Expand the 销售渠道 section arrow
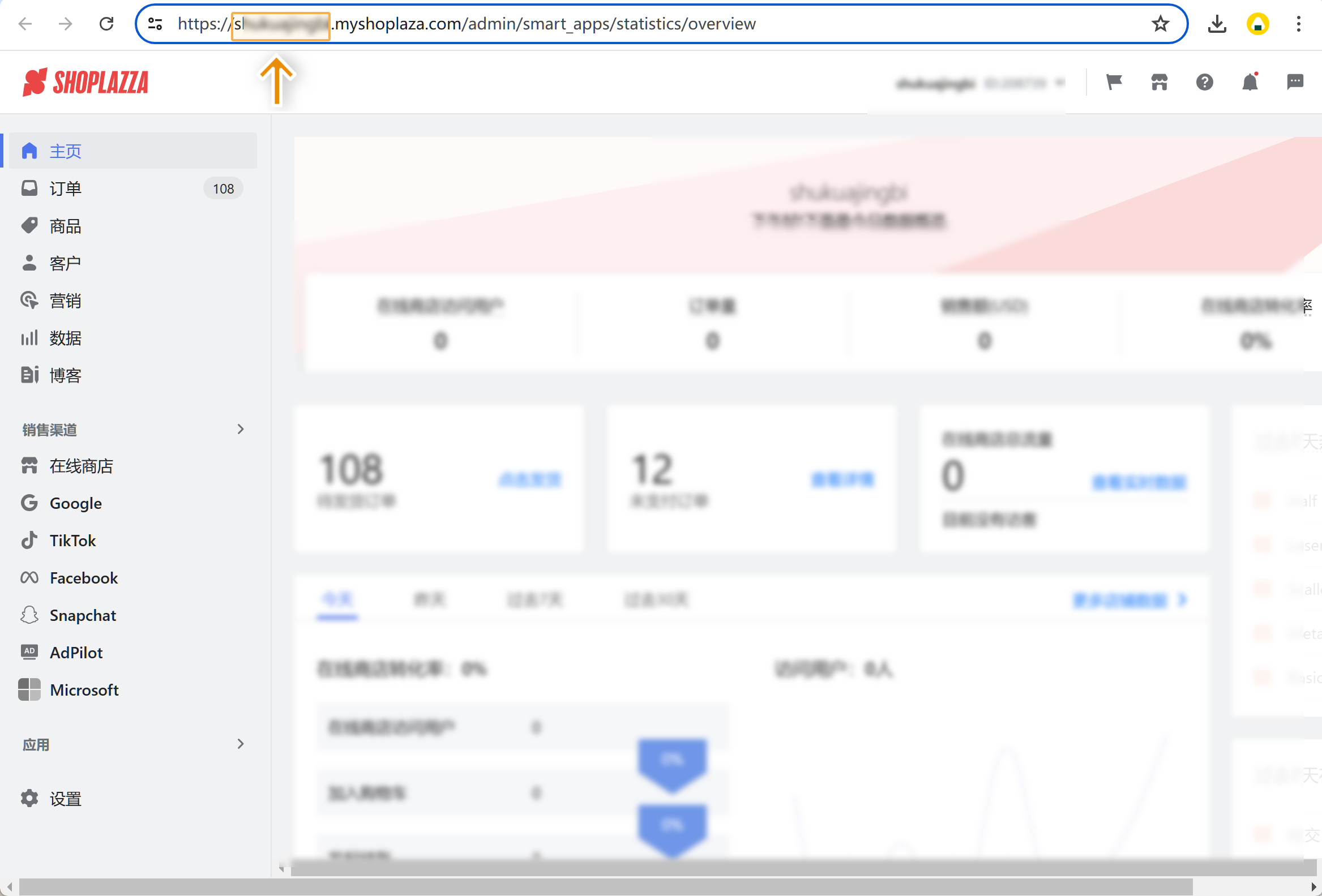The image size is (1322, 896). (x=241, y=429)
